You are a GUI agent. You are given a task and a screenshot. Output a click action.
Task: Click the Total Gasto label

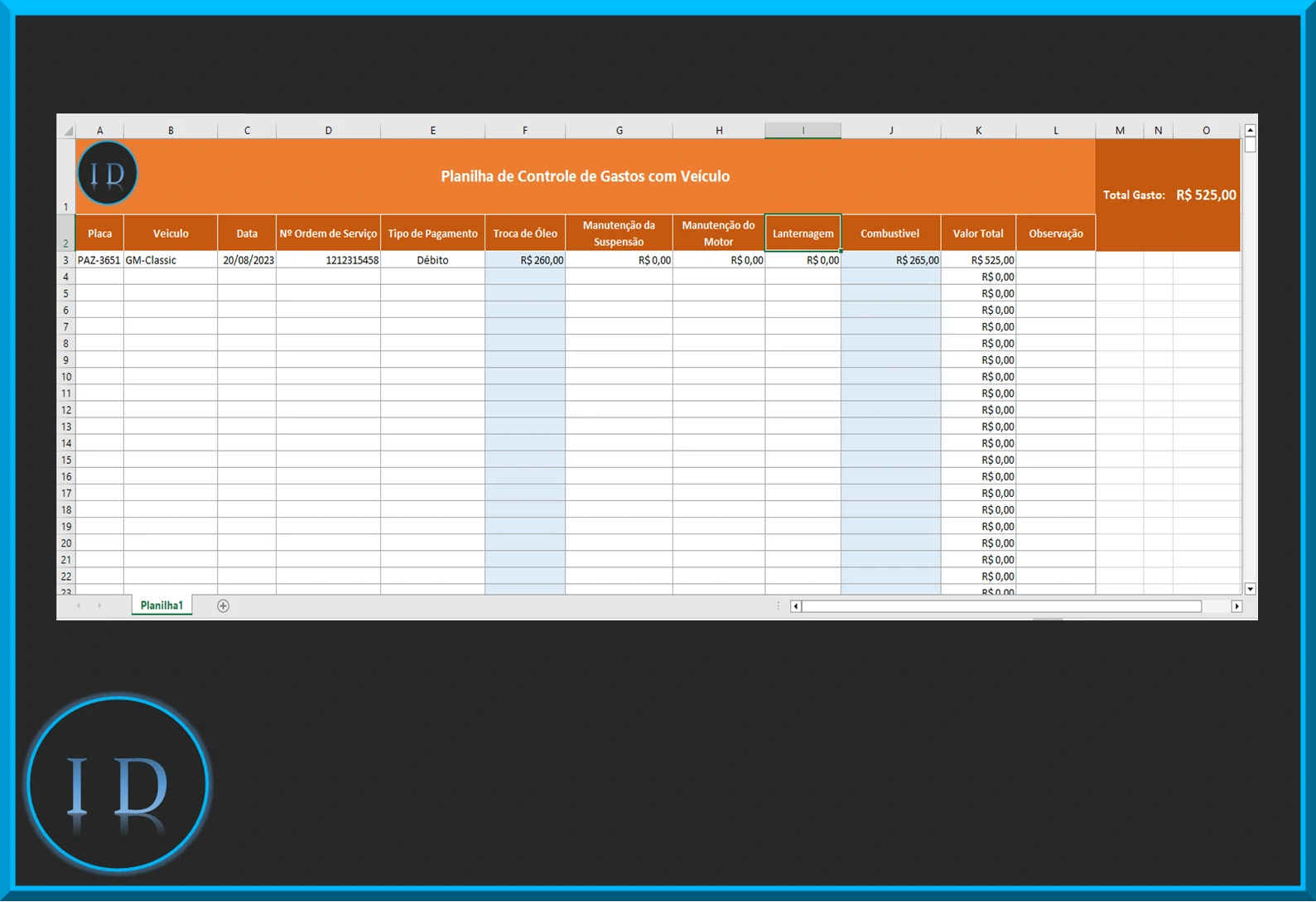(1134, 195)
